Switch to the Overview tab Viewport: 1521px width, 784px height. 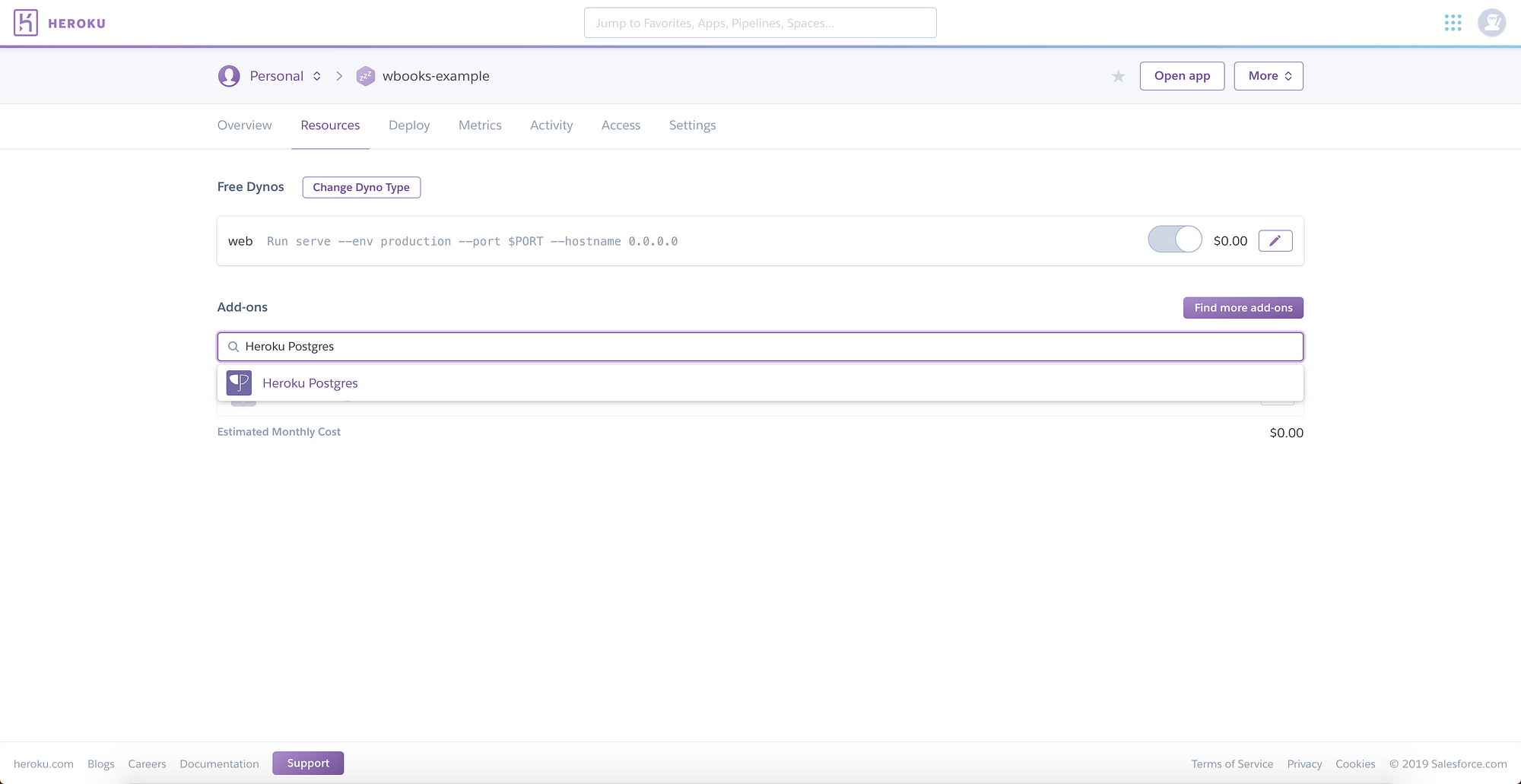click(x=244, y=125)
